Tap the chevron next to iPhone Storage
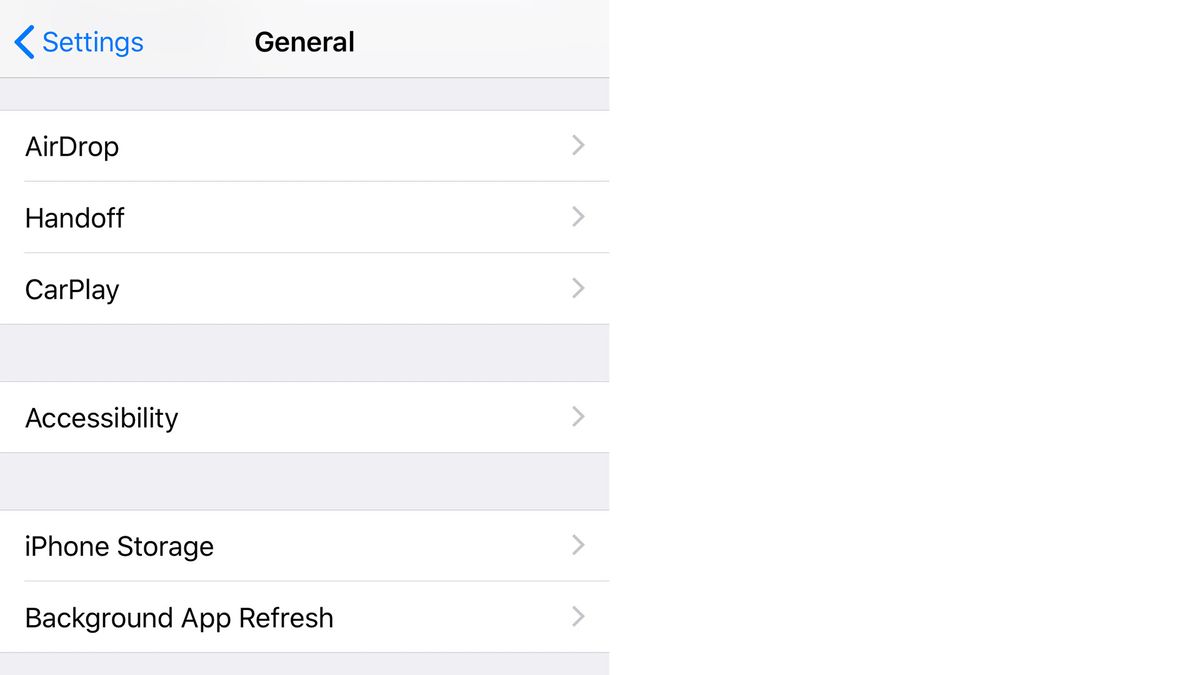1200x675 pixels. 578,545
